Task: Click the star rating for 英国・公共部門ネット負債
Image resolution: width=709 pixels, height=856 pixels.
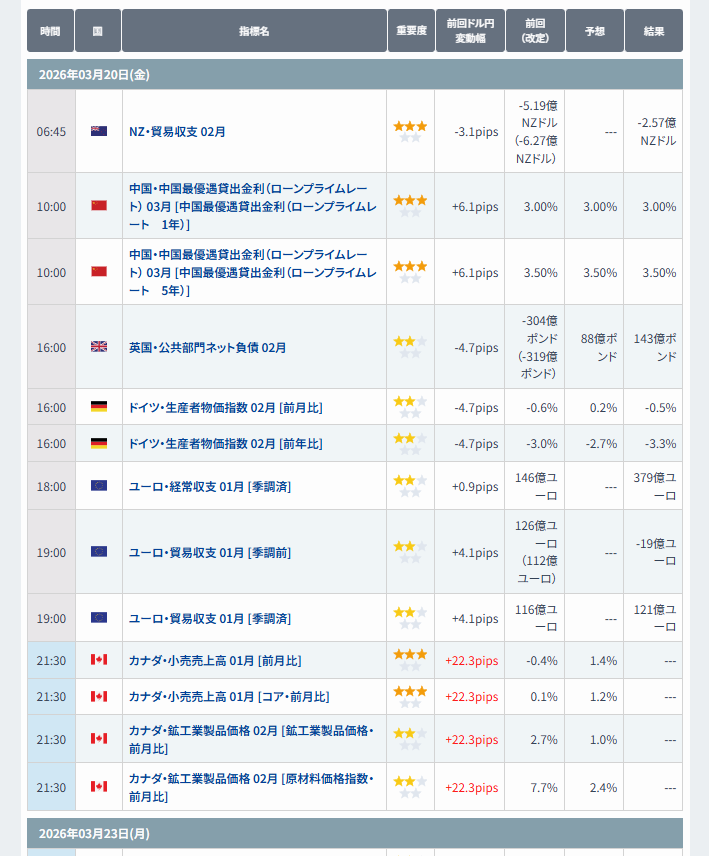Action: coord(410,347)
